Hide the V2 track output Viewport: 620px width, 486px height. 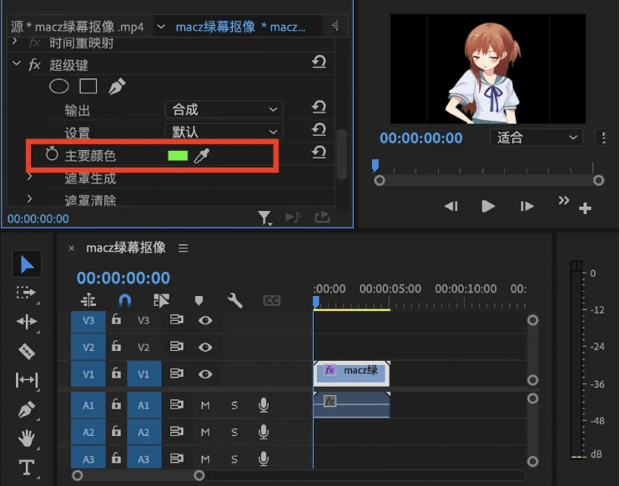click(205, 347)
